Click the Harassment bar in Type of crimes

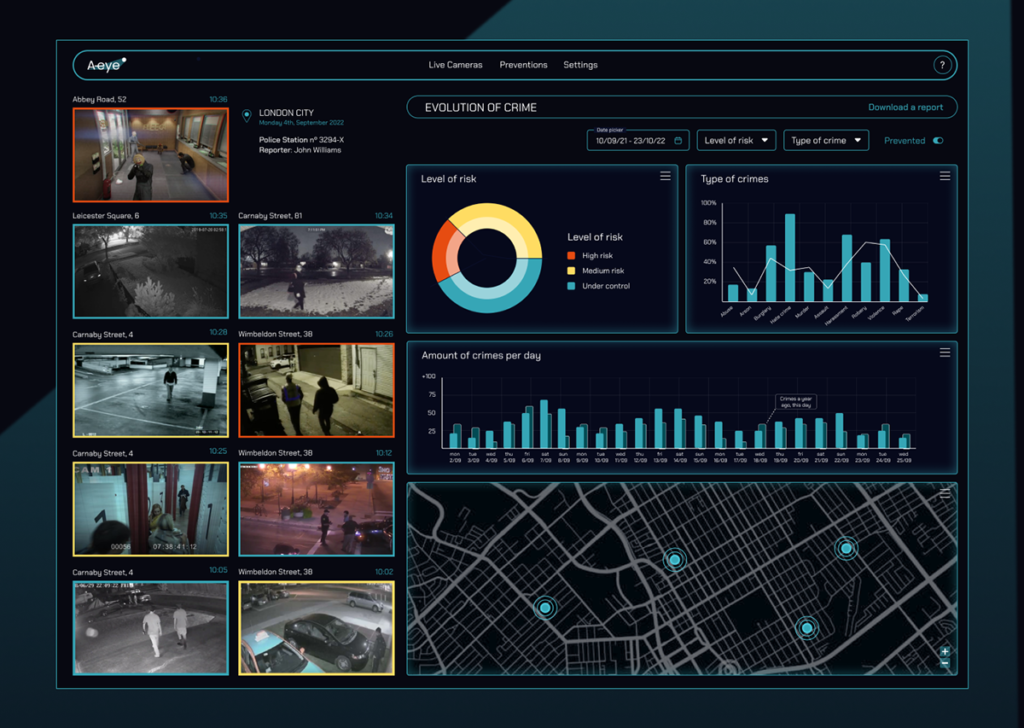846,268
